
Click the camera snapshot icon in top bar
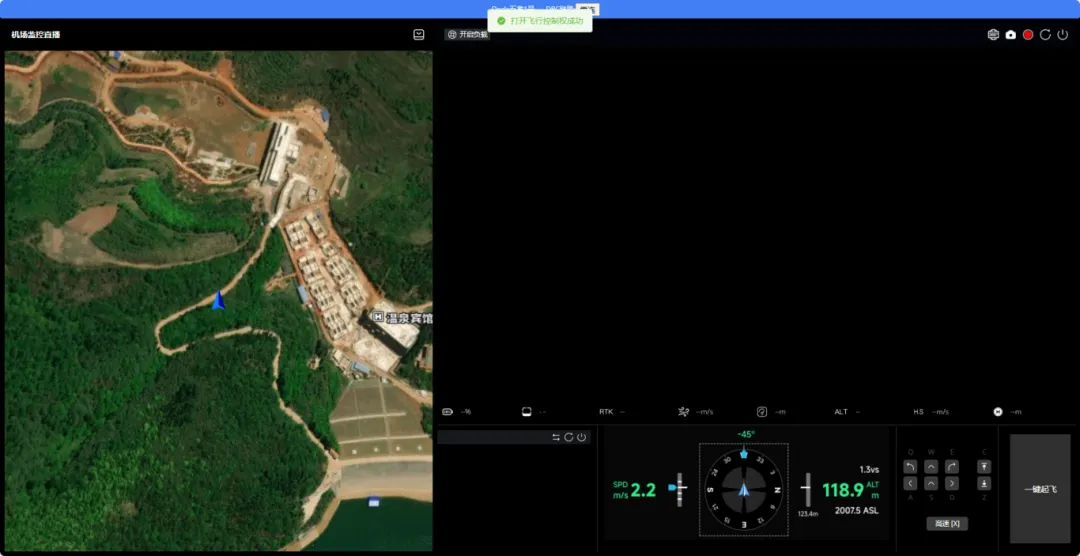tap(1010, 35)
